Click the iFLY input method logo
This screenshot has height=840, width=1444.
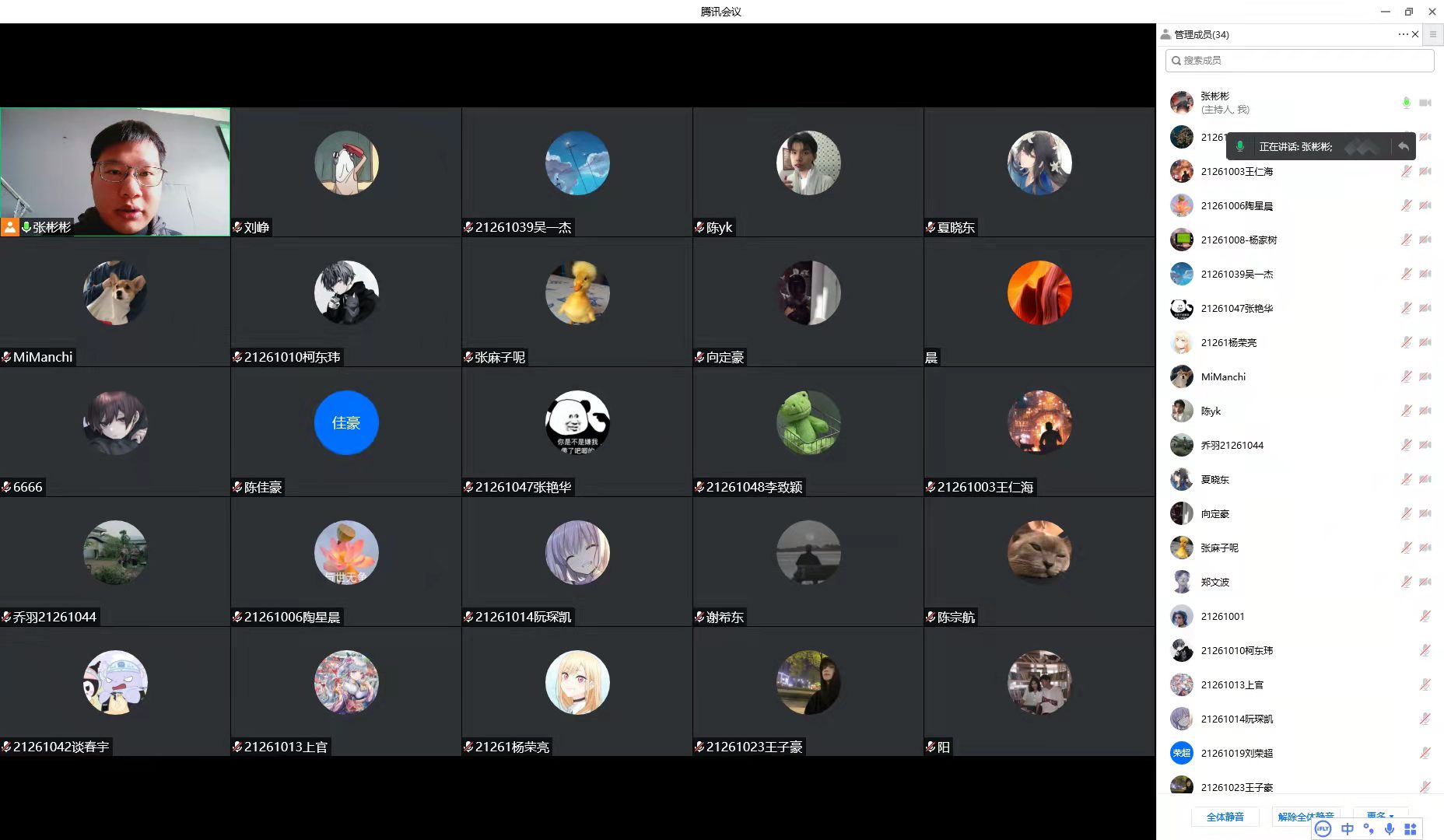1323,829
